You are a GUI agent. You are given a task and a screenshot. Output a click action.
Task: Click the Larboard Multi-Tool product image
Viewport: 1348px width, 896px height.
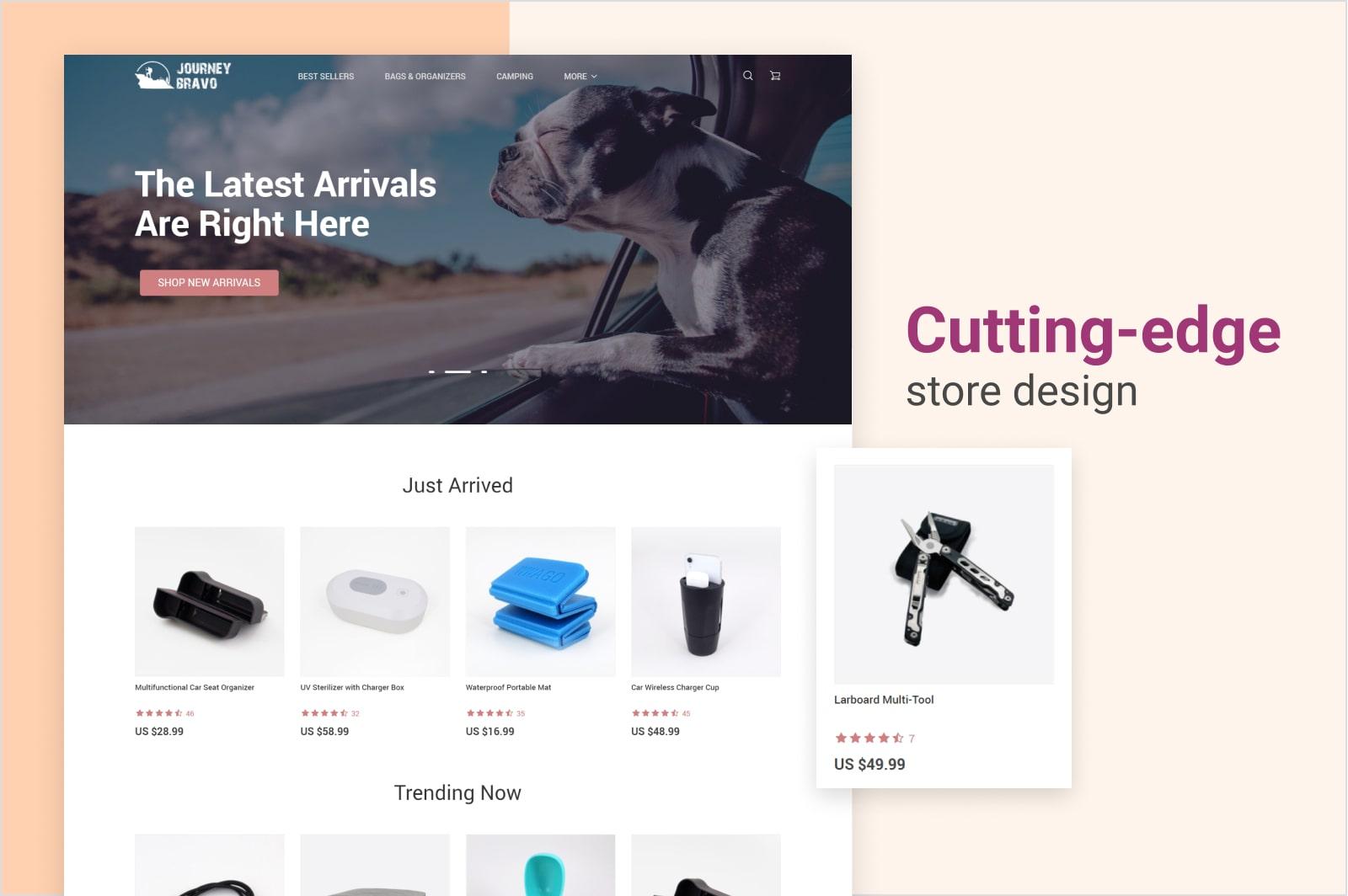(944, 574)
